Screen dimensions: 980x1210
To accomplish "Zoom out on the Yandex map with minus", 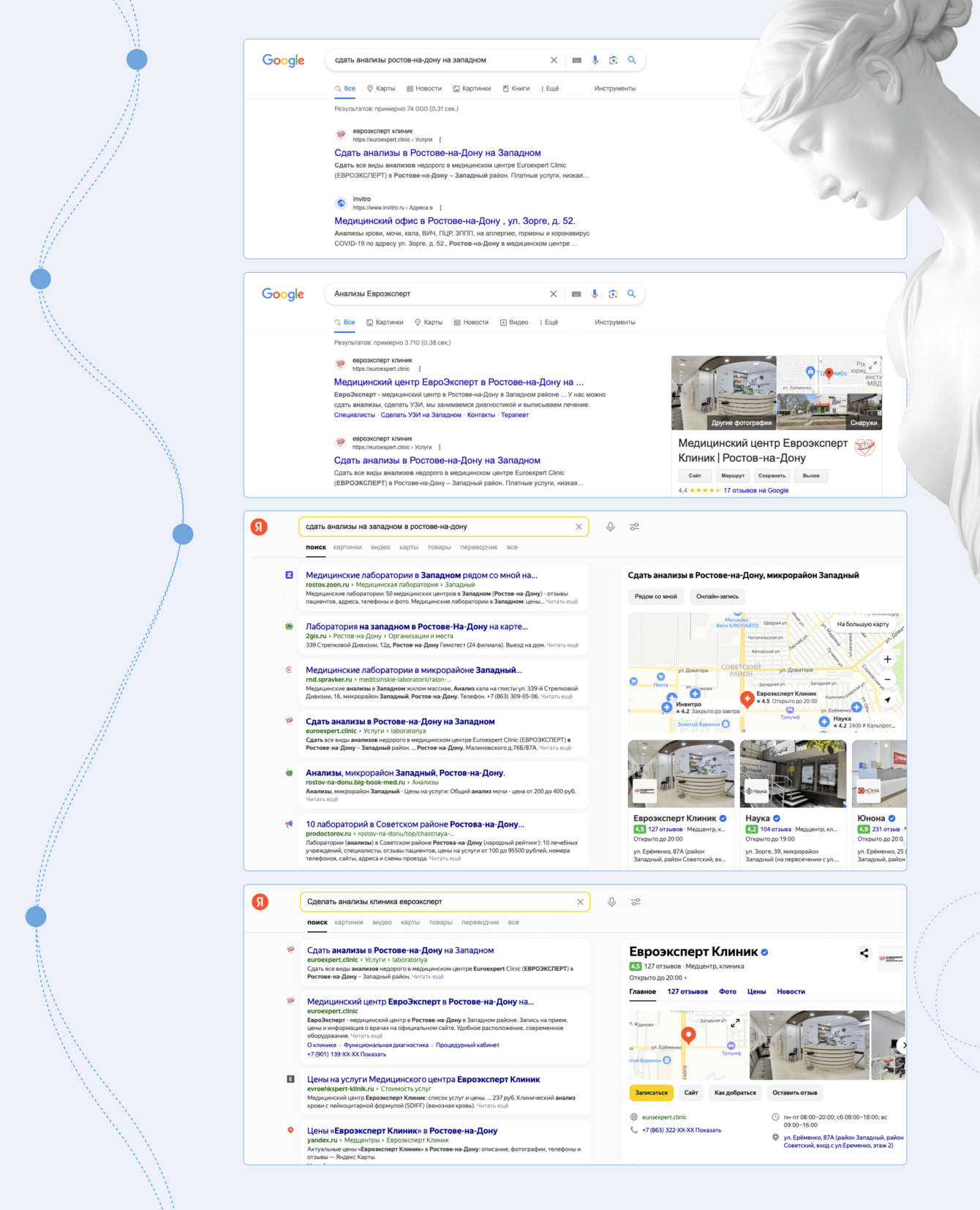I will point(887,680).
